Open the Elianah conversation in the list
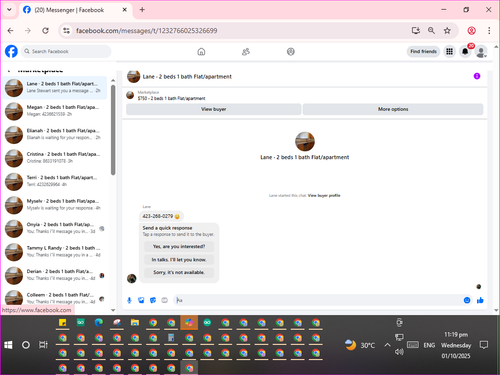Screen dimensions: 500x375 (x=55, y=134)
